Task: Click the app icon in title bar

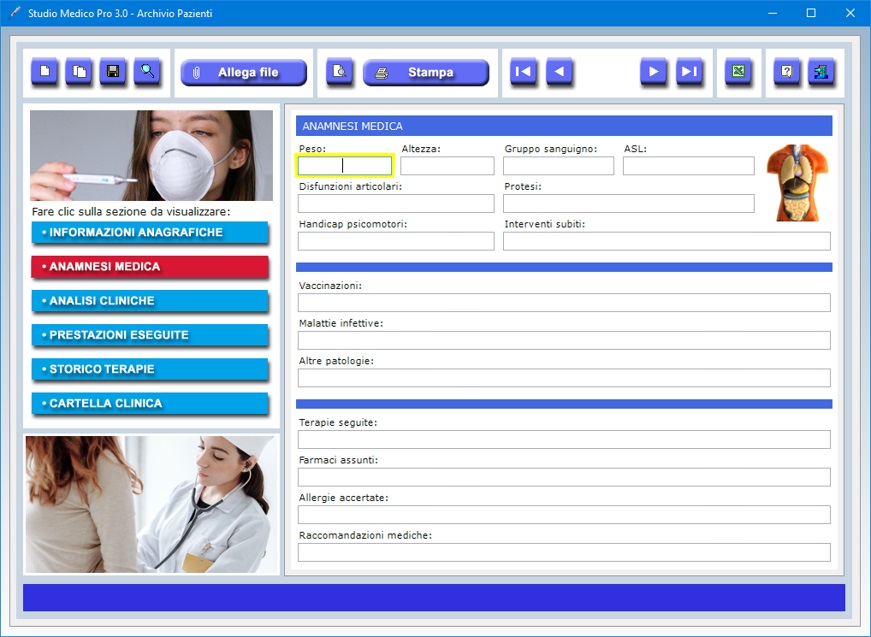Action: click(15, 13)
